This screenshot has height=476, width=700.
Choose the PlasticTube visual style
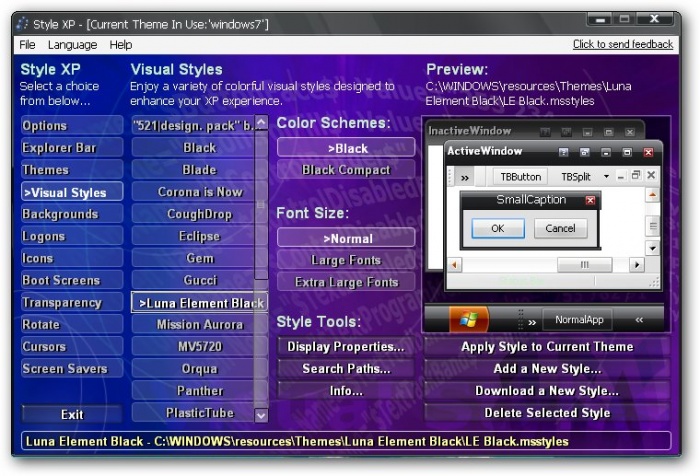193,413
